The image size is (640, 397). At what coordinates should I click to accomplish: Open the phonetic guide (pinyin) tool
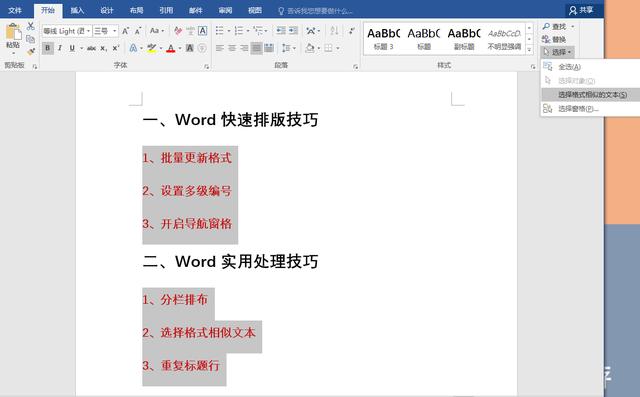point(190,31)
